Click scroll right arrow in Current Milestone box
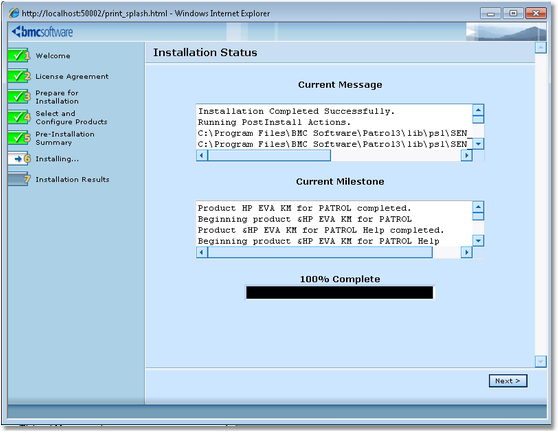The height and width of the screenshot is (433, 558). coord(466,252)
